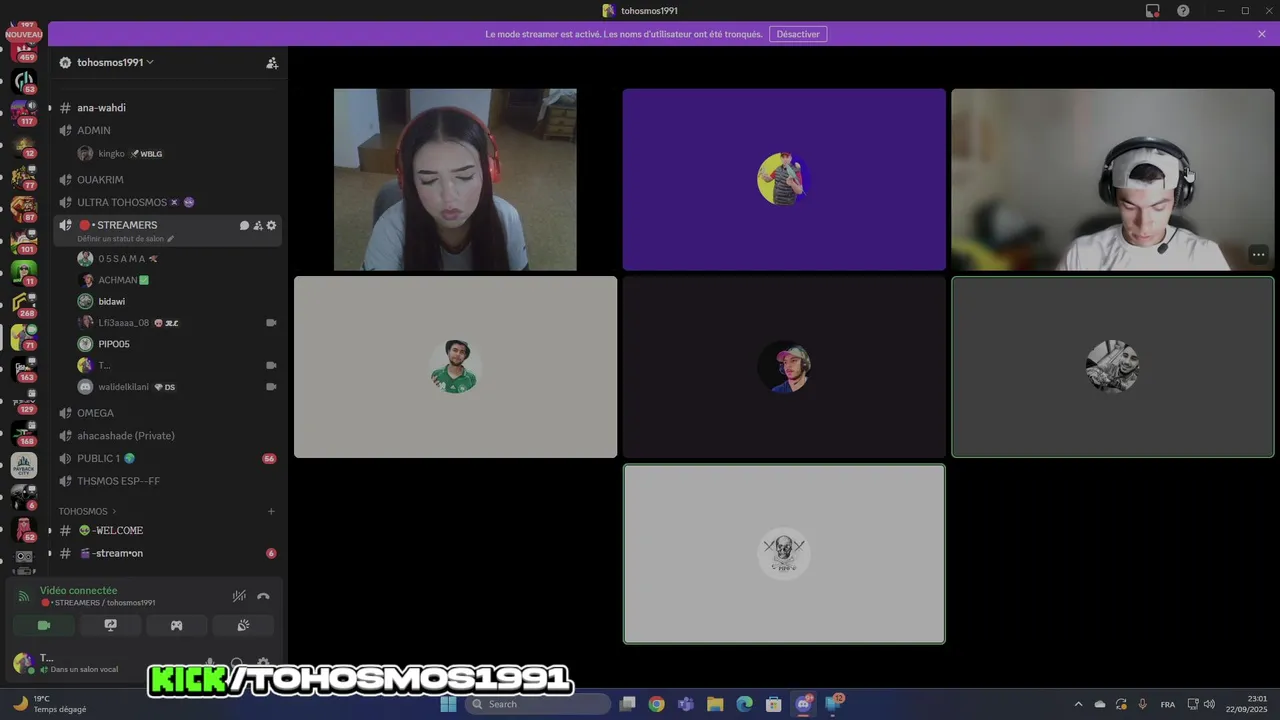
Task: Click gray tile with black-white photo avatar
Action: point(1113,367)
